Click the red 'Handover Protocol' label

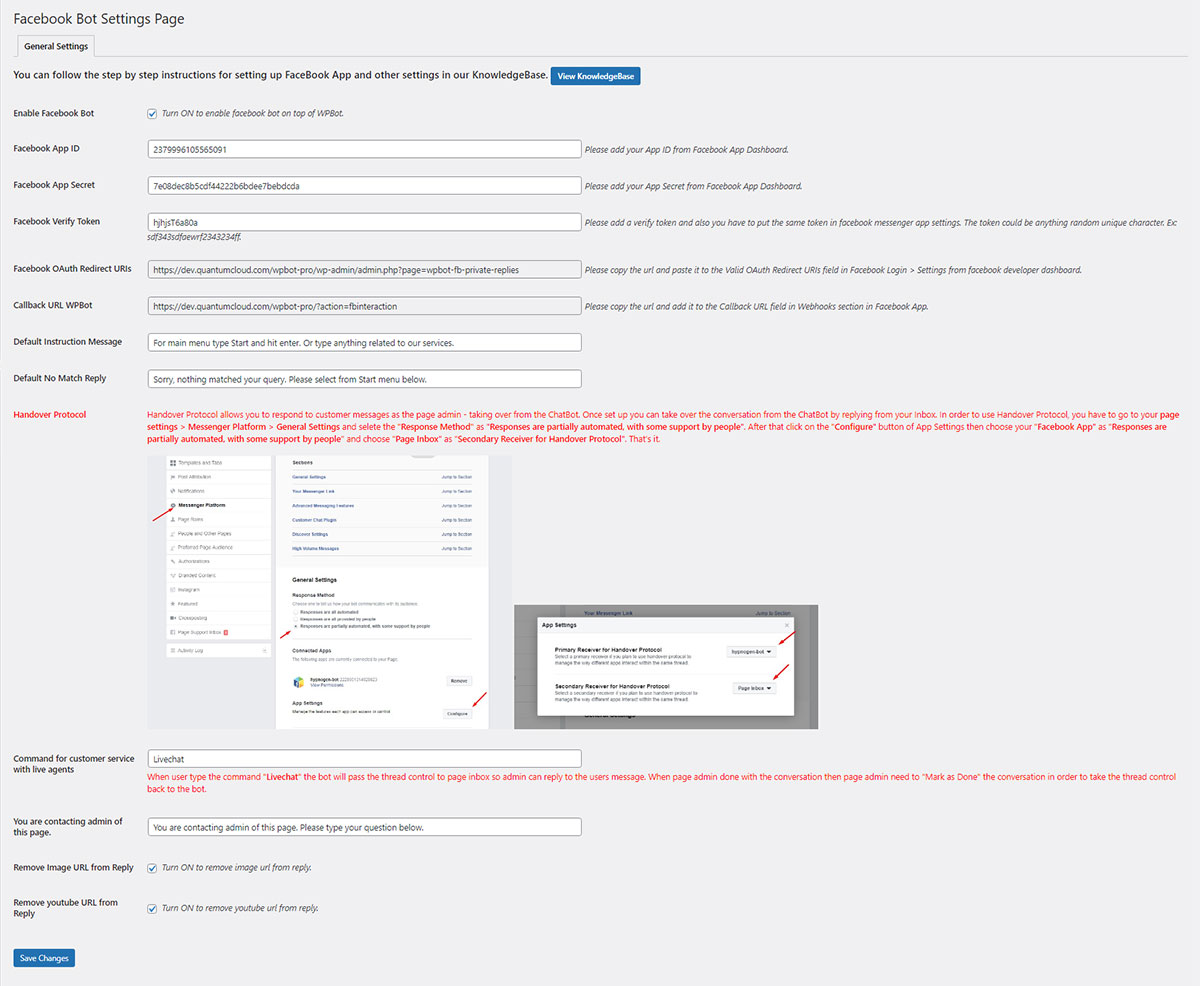50,414
